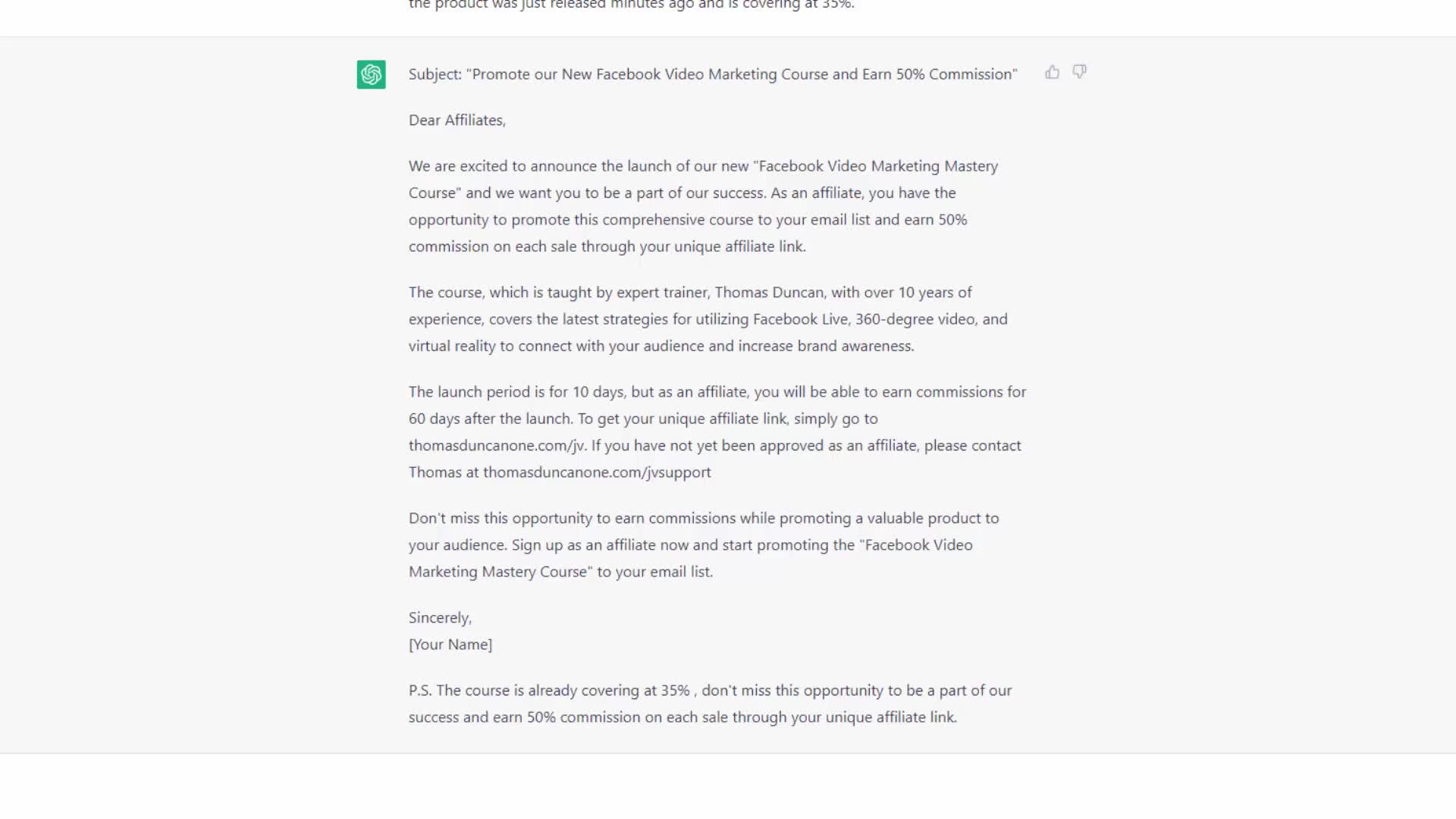The image size is (1456, 819).
Task: Click the "Dear Affiliates," greeting
Action: [x=457, y=121]
